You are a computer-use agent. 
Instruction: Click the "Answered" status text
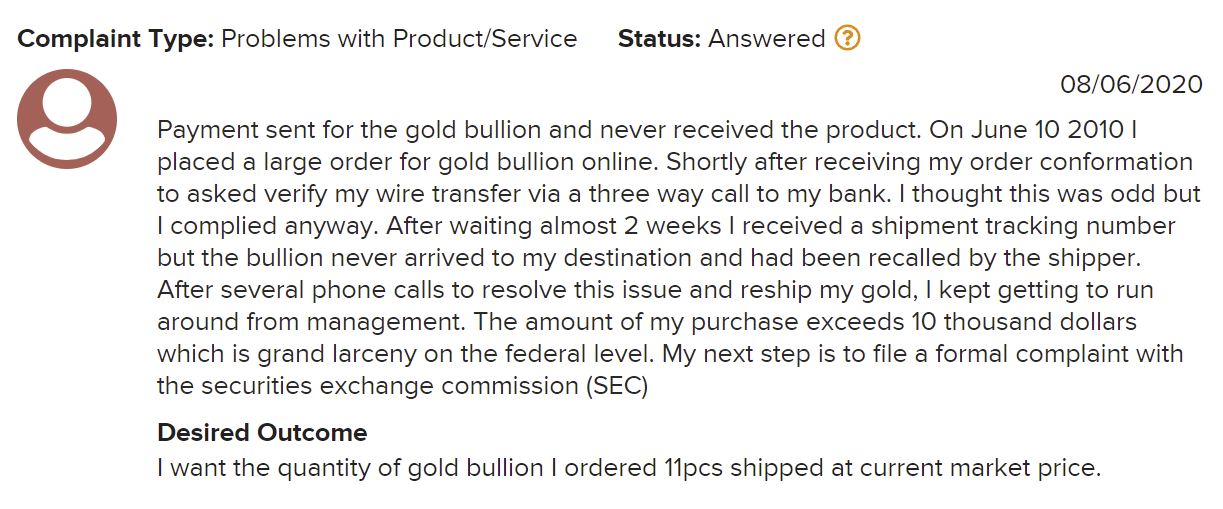coord(766,39)
